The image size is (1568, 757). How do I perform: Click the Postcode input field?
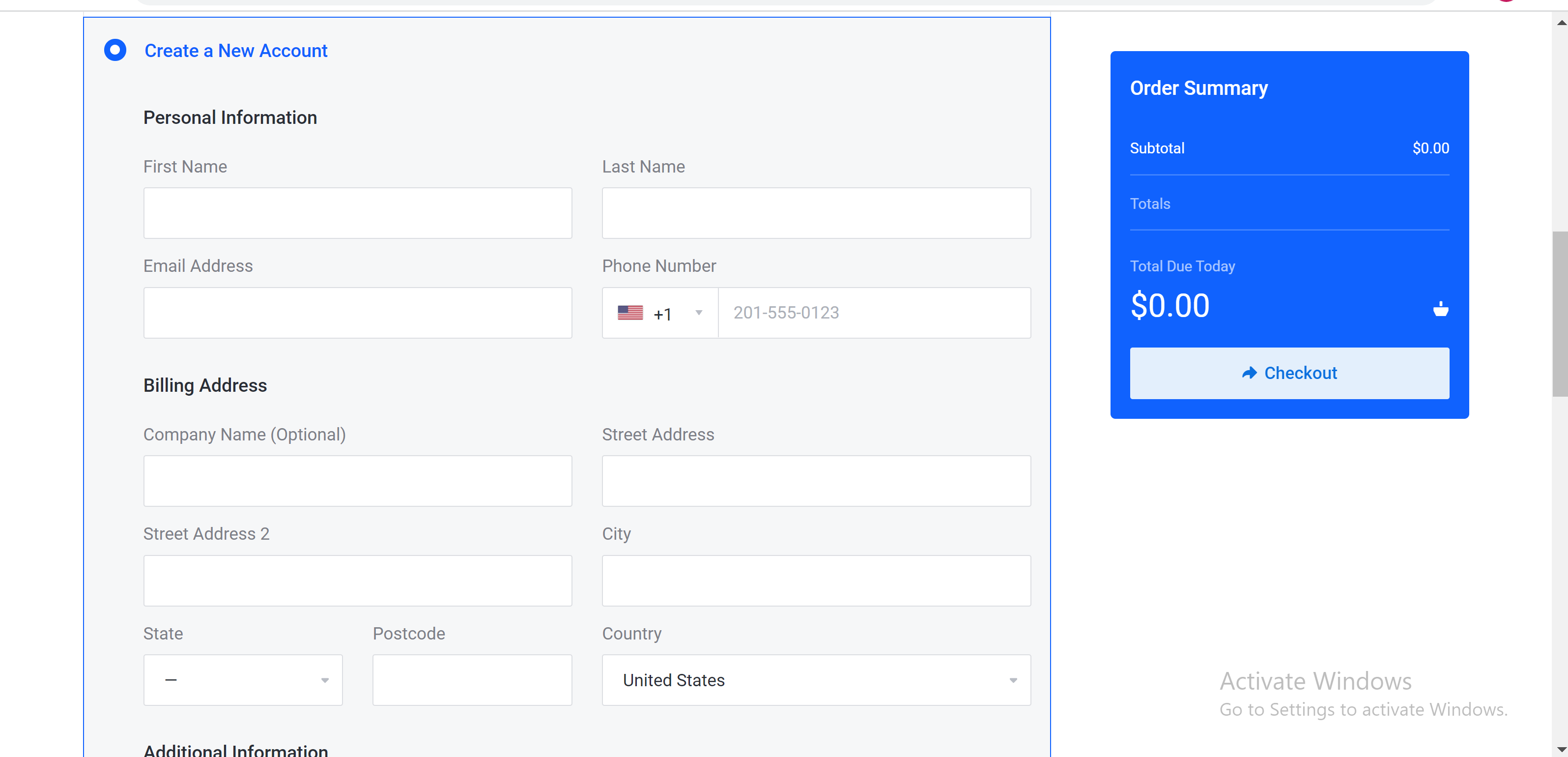pos(472,680)
